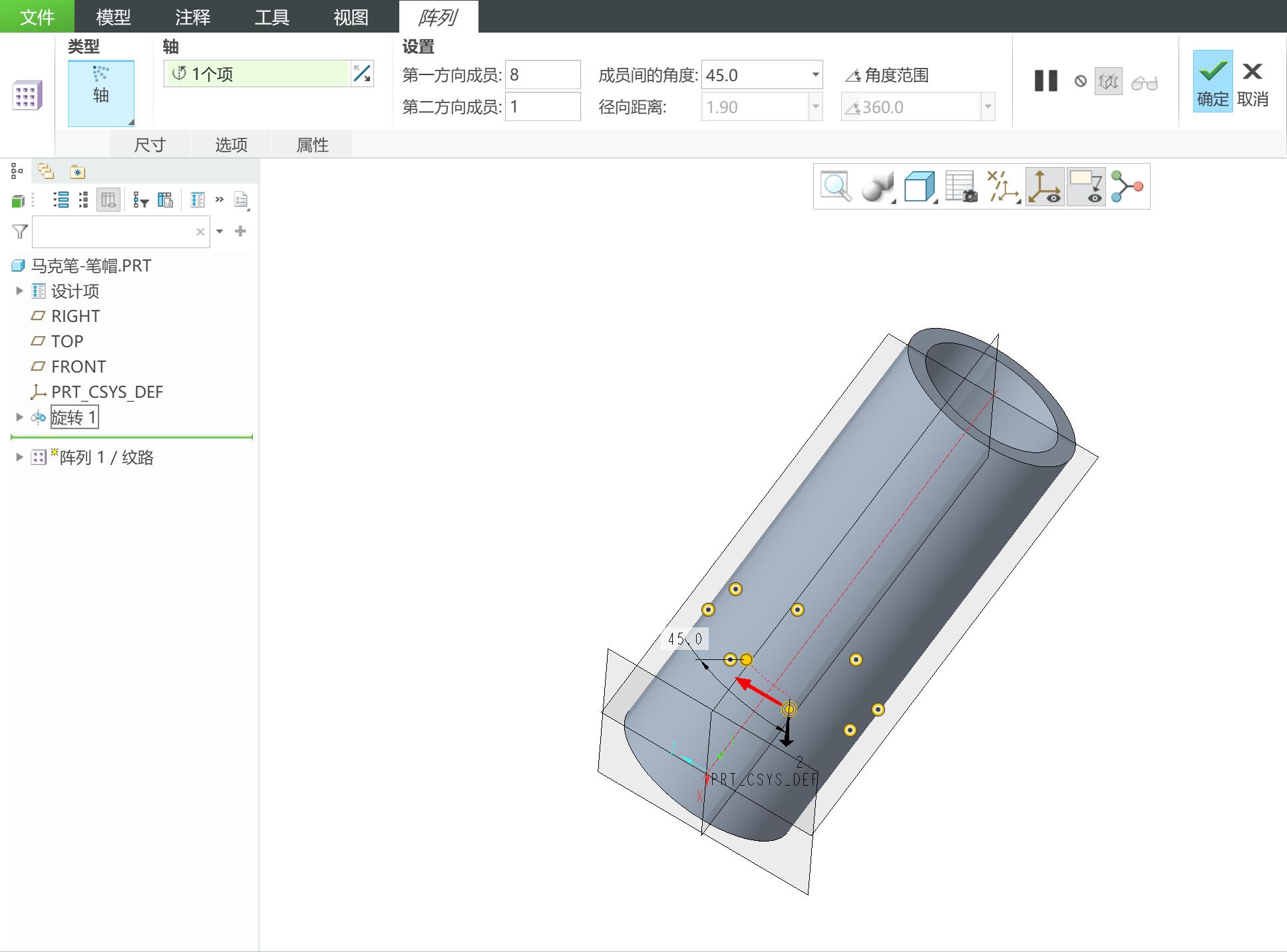Click the first direction members field

[x=543, y=75]
